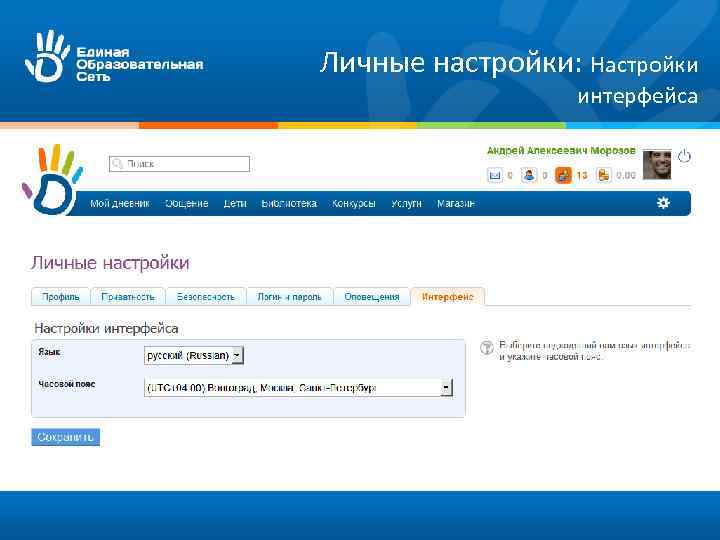This screenshot has width=720, height=540.
Task: Open the Язык language dropdown
Action: click(x=194, y=355)
